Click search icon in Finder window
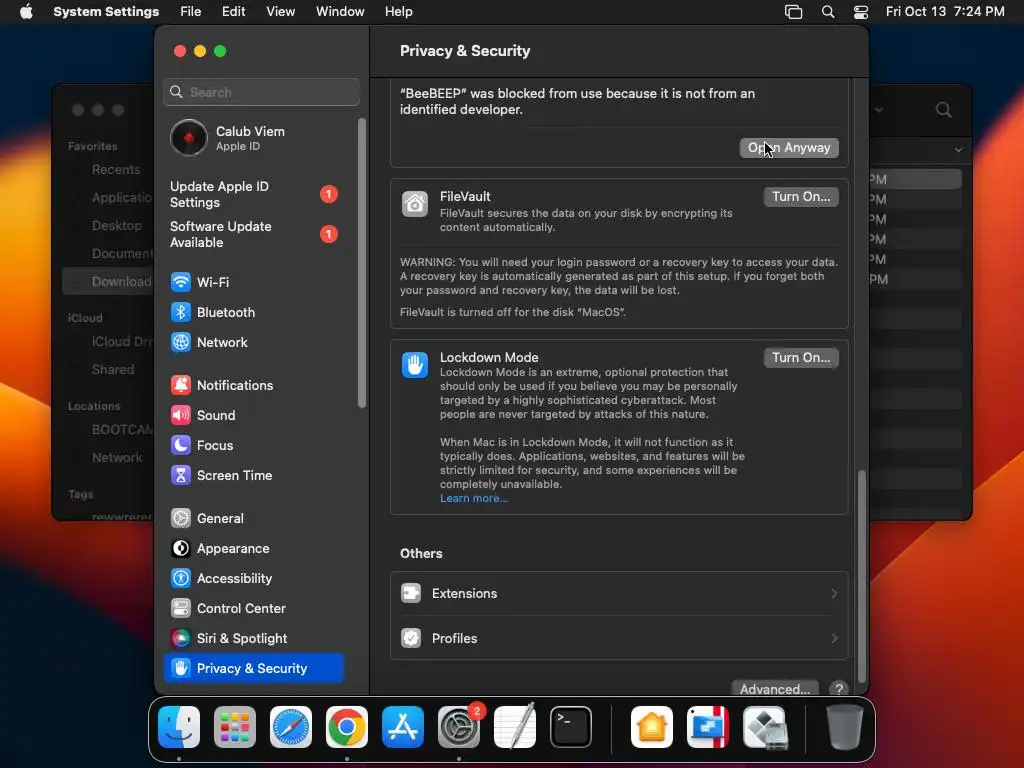1024x768 pixels. tap(943, 110)
